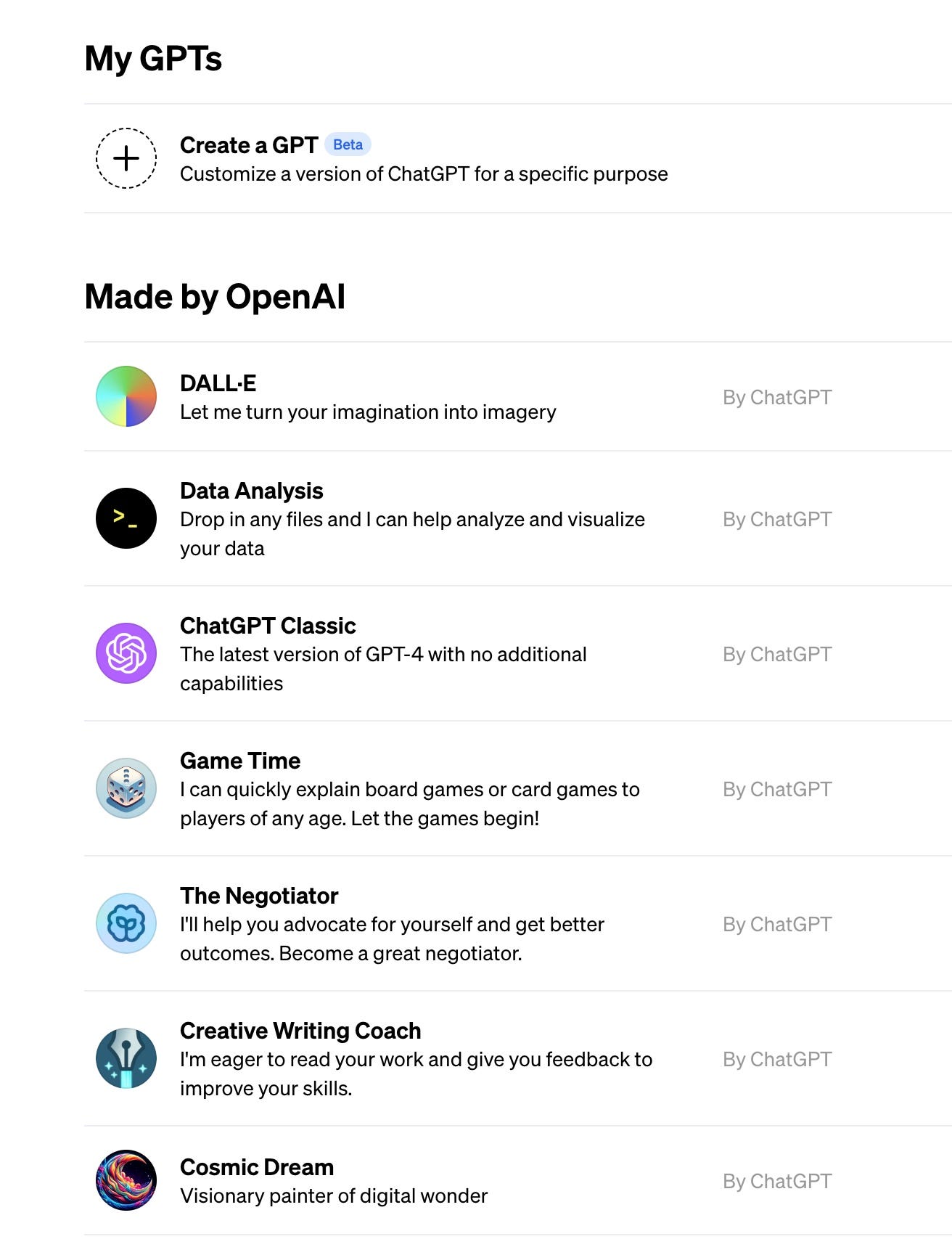
Task: Open the Cosmic Dream GPT
Action: click(257, 1167)
